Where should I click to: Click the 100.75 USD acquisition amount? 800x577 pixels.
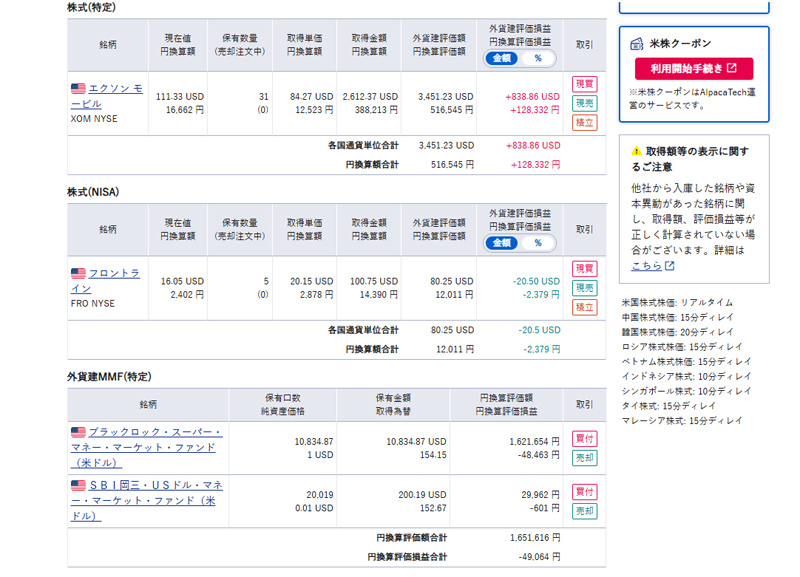[x=374, y=281]
